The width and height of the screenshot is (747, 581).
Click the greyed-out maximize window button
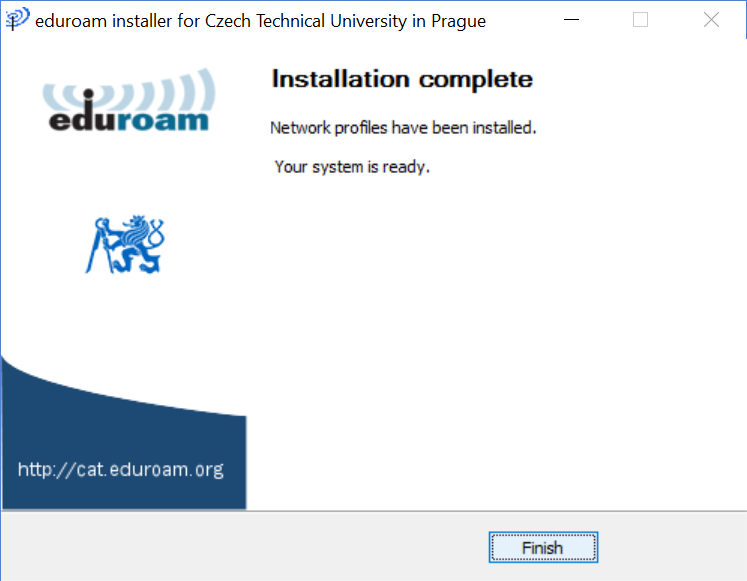pyautogui.click(x=640, y=20)
